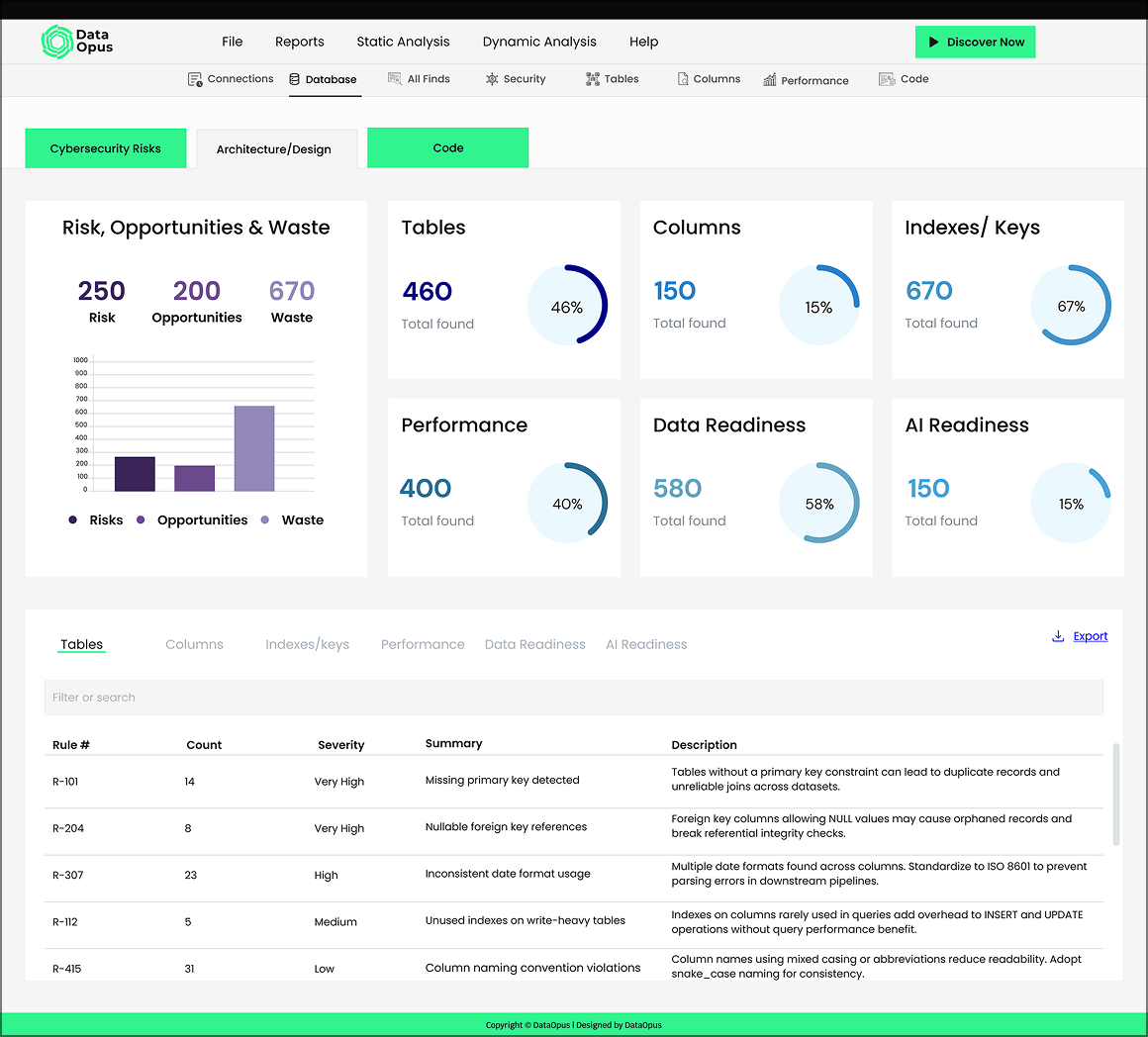The width and height of the screenshot is (1148, 1037).
Task: Open the Dynamic Analysis menu
Action: pyautogui.click(x=538, y=42)
